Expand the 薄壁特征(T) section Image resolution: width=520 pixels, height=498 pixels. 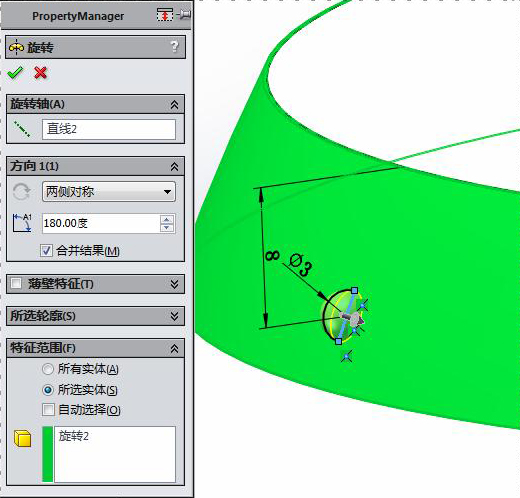tap(174, 284)
